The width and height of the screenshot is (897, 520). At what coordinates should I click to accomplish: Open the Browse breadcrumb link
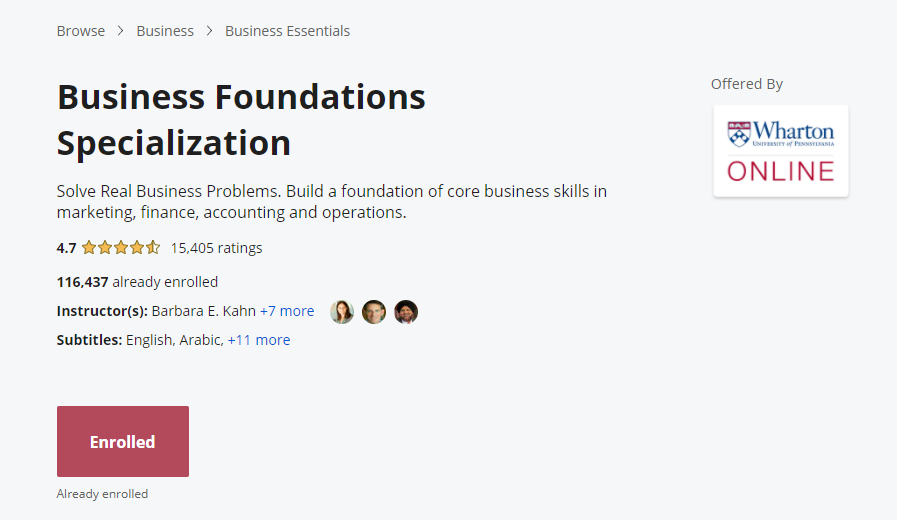click(x=81, y=31)
